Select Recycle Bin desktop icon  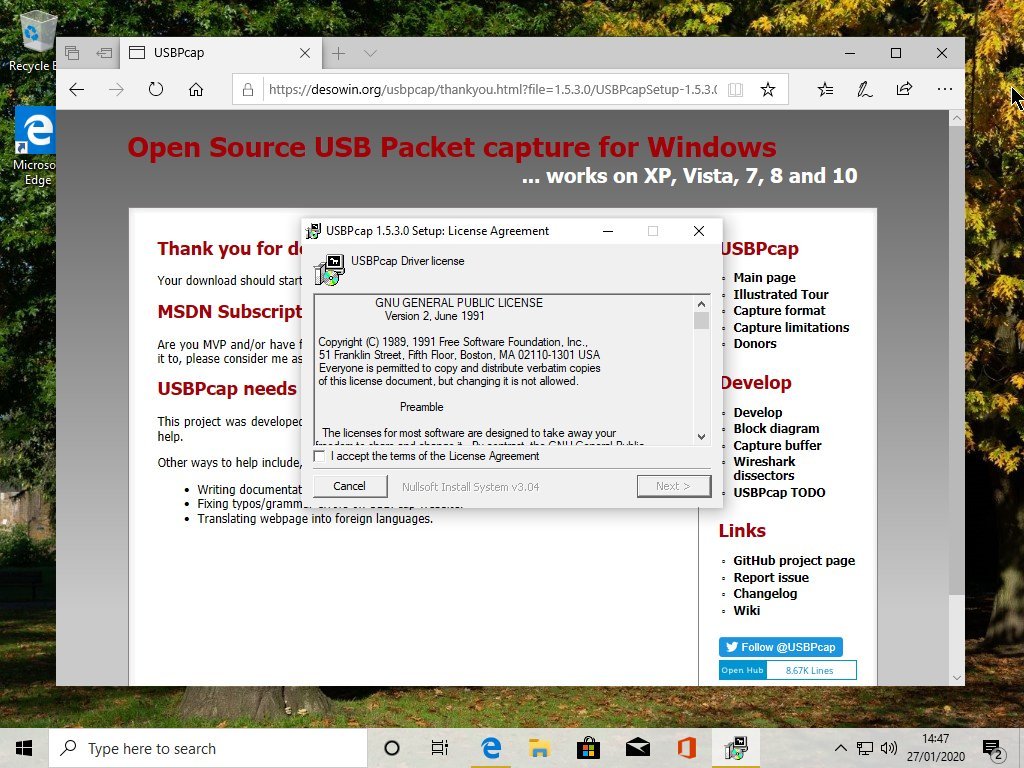pyautogui.click(x=33, y=42)
